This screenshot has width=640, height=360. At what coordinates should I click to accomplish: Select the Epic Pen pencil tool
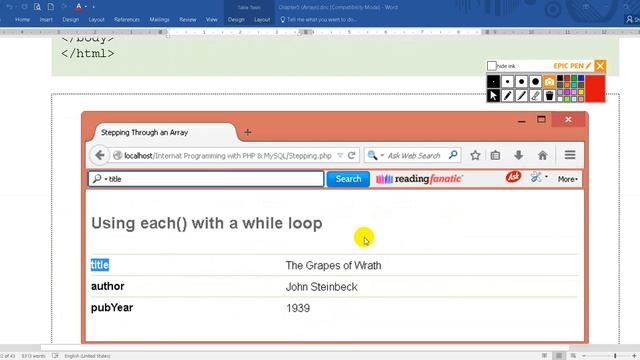click(x=507, y=96)
